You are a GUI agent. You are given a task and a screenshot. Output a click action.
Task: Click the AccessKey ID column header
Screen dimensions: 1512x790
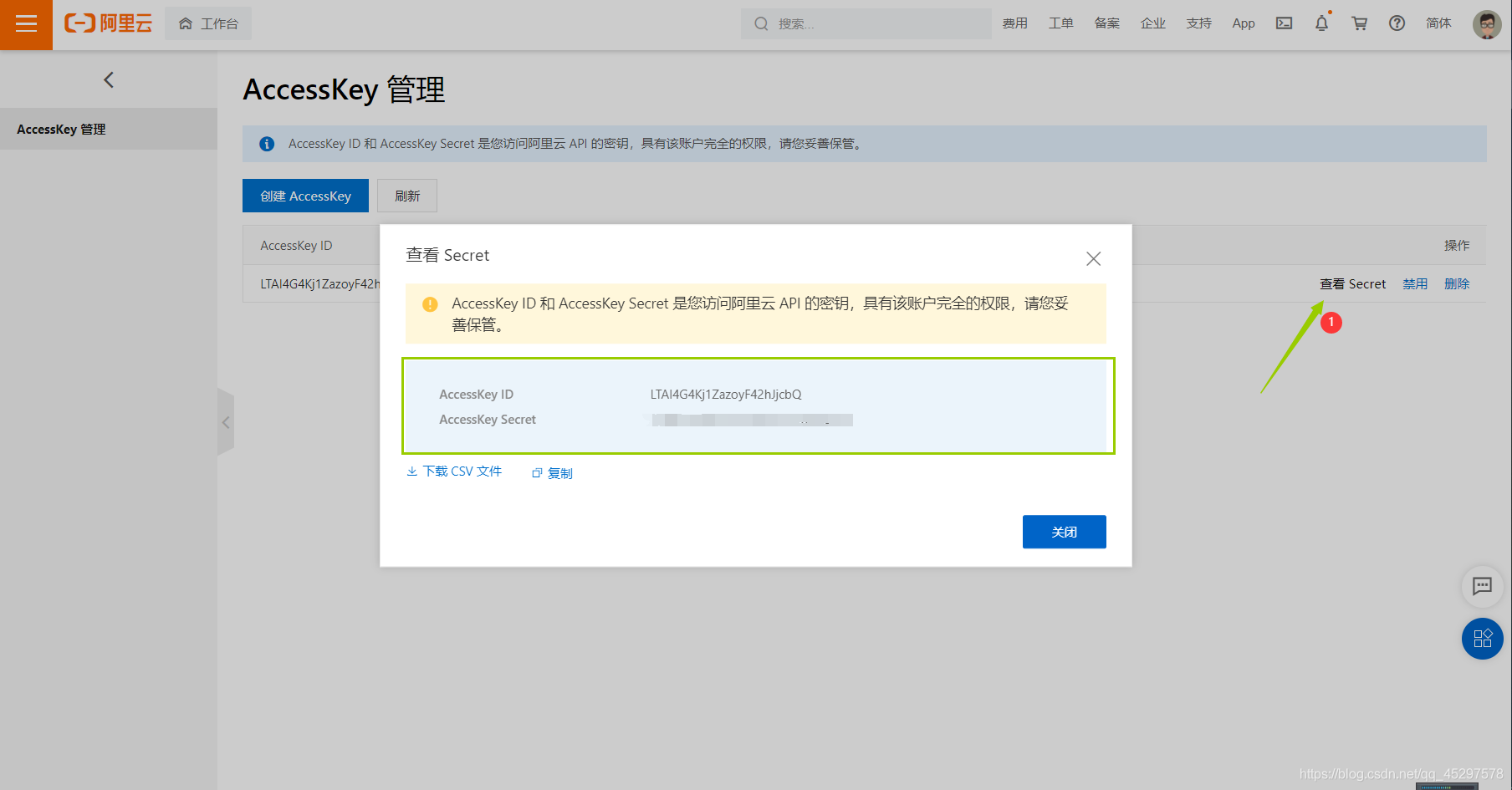coord(296,246)
